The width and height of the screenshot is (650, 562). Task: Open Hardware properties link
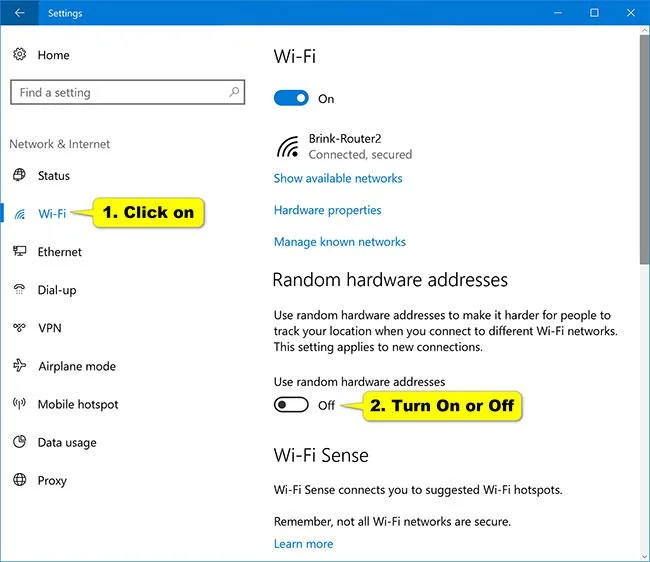327,210
